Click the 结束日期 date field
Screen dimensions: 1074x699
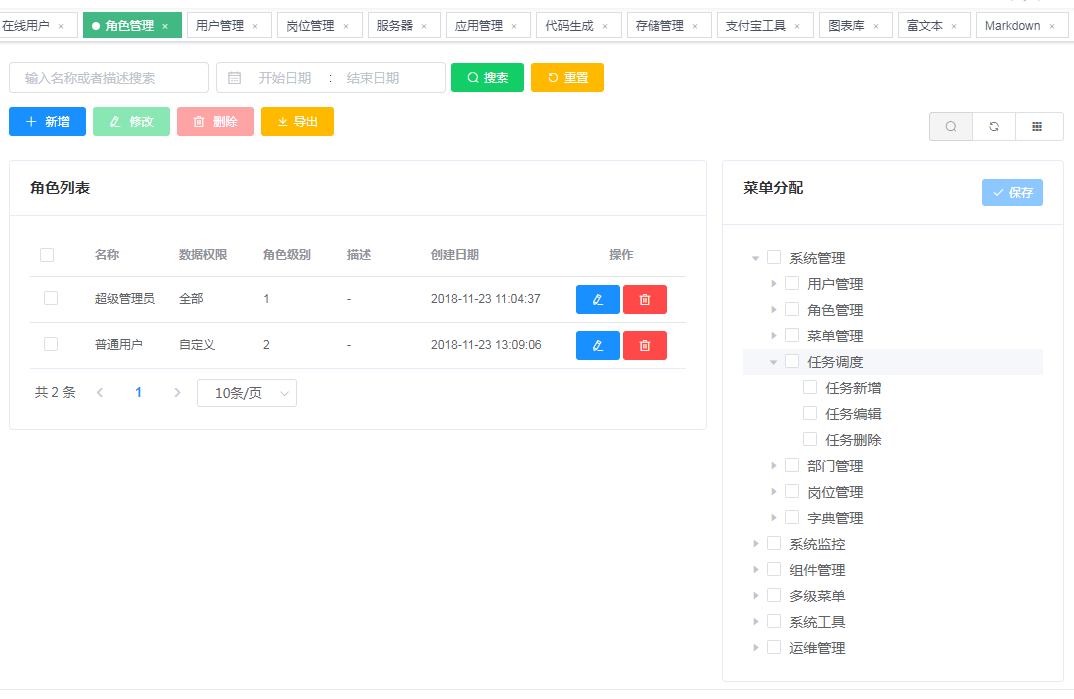[x=373, y=78]
